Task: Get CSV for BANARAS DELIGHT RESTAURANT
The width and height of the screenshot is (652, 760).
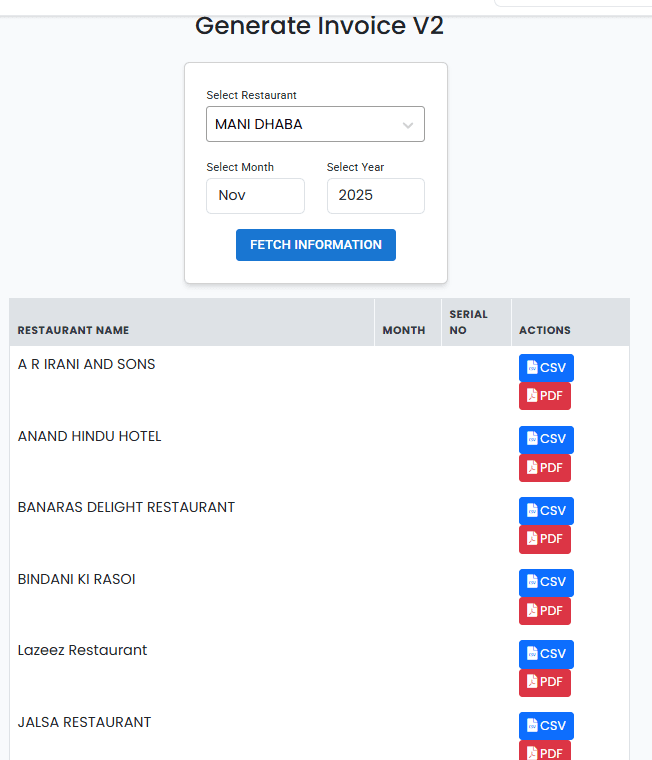Action: (x=546, y=511)
